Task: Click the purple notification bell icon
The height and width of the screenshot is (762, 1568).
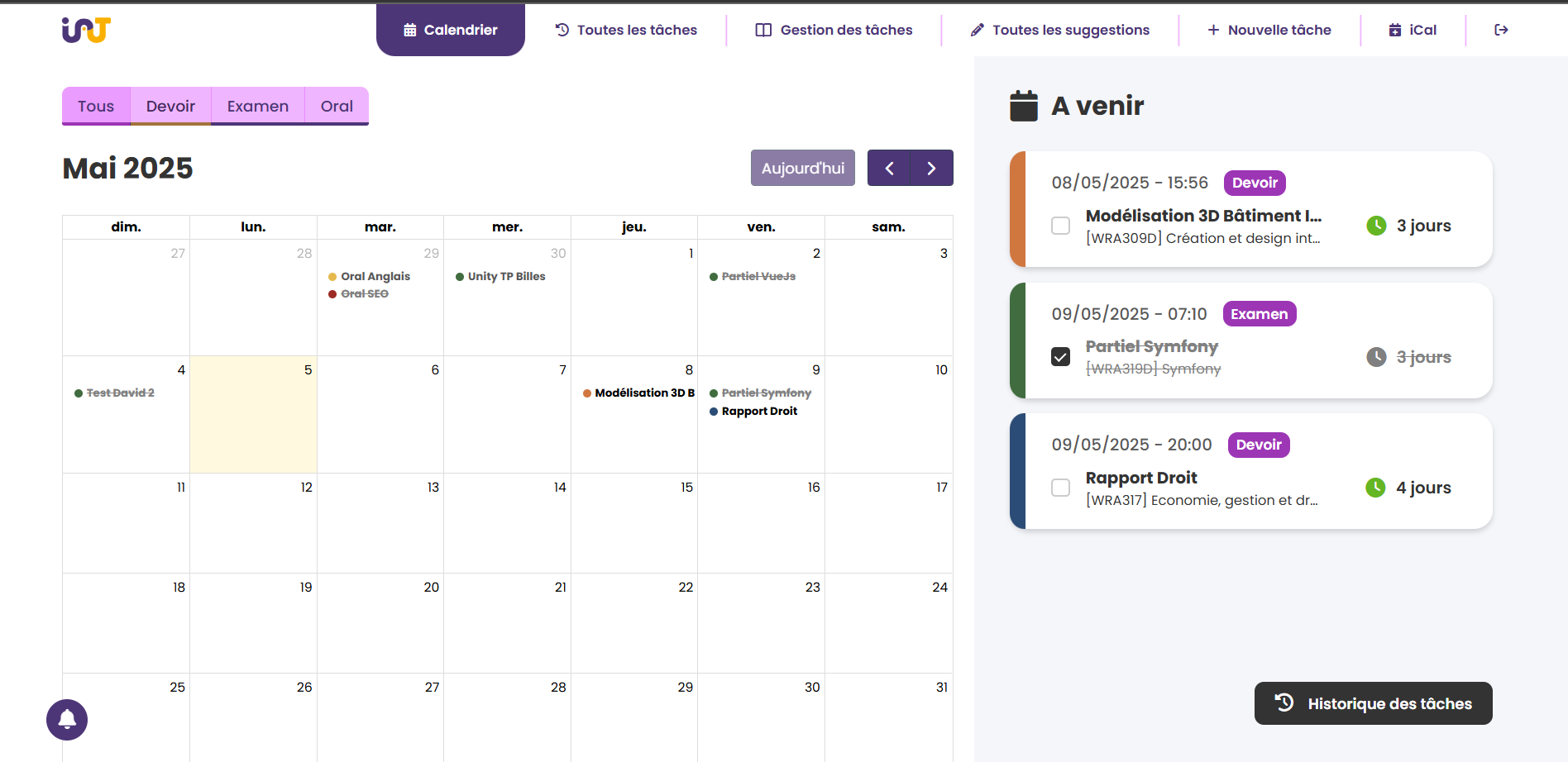Action: (x=67, y=720)
